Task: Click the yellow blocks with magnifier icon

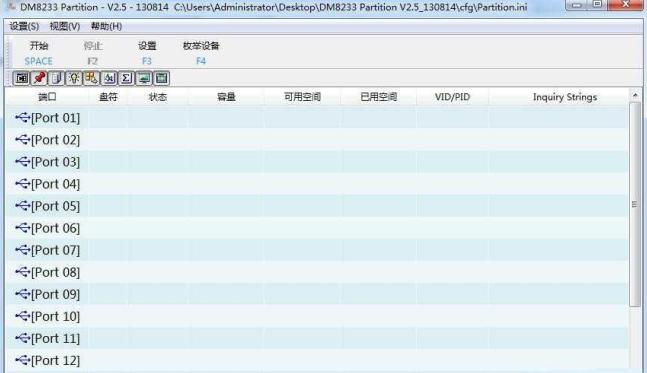Action: pyautogui.click(x=91, y=78)
